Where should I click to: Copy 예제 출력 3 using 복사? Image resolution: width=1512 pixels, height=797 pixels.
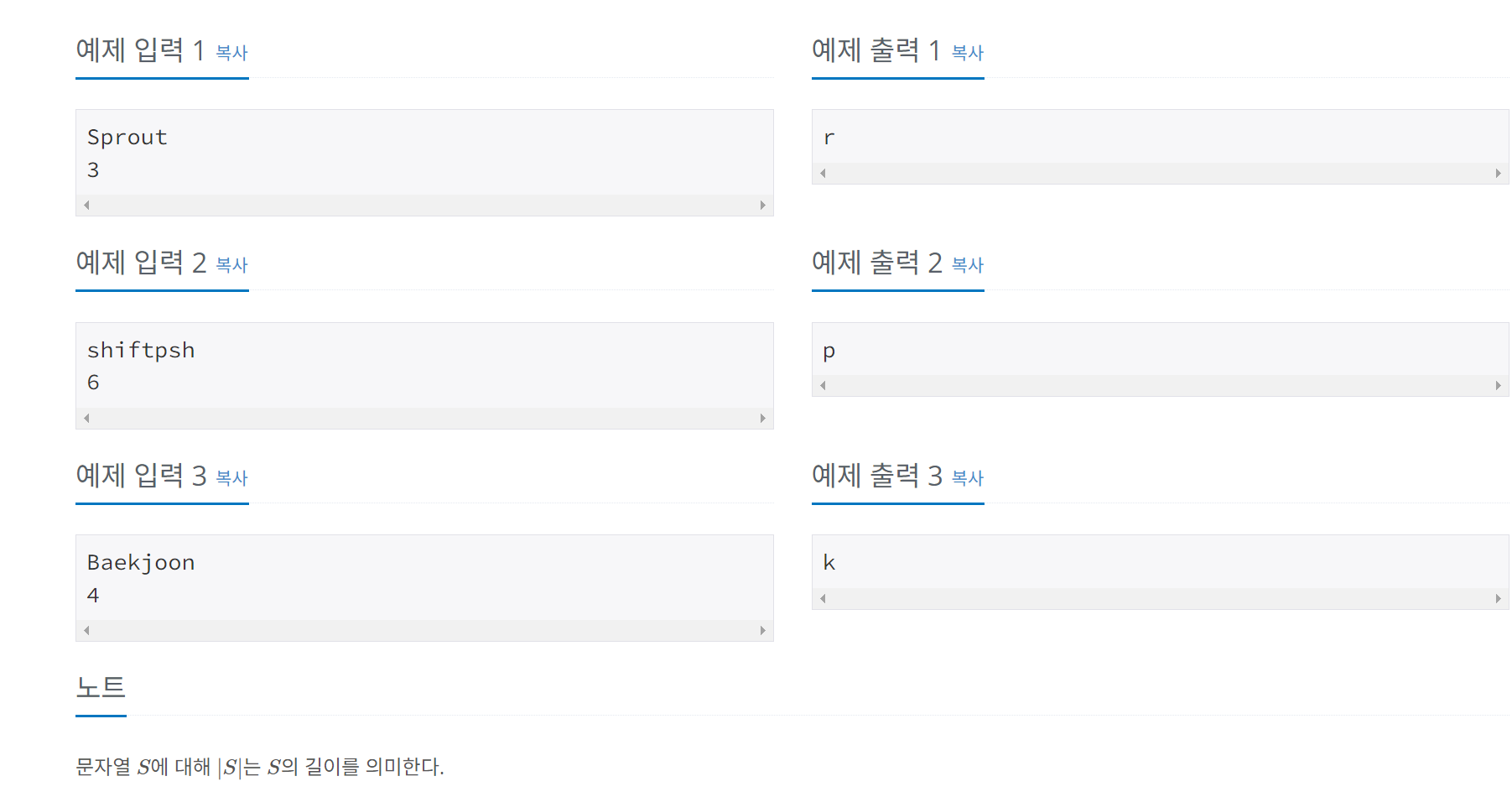click(967, 479)
